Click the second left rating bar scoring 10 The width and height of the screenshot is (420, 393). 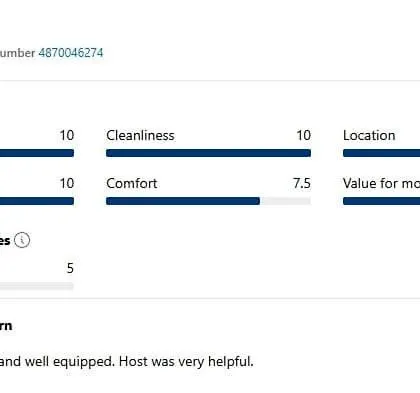pos(37,201)
